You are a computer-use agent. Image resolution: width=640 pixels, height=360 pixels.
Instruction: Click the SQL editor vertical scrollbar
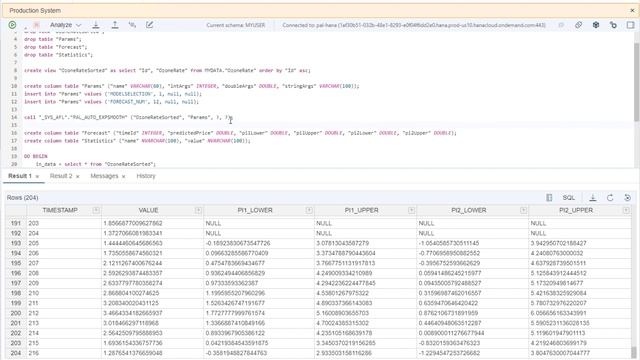pyautogui.click(x=636, y=82)
